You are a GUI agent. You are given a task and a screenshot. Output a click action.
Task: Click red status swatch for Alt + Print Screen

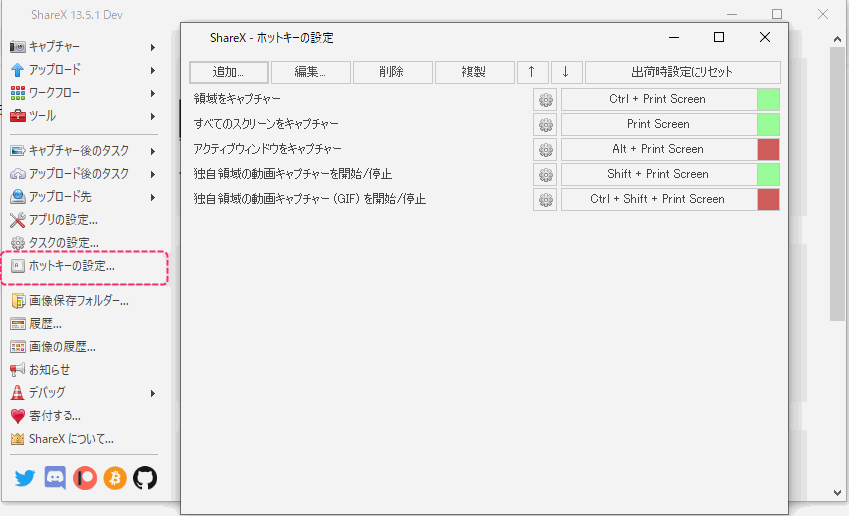[768, 149]
